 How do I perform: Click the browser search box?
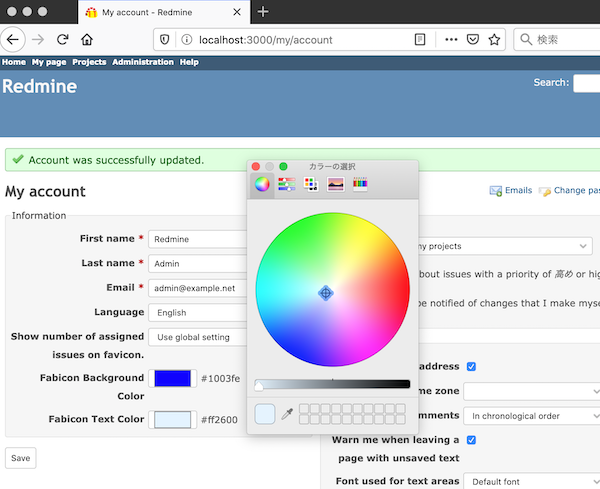(557, 39)
